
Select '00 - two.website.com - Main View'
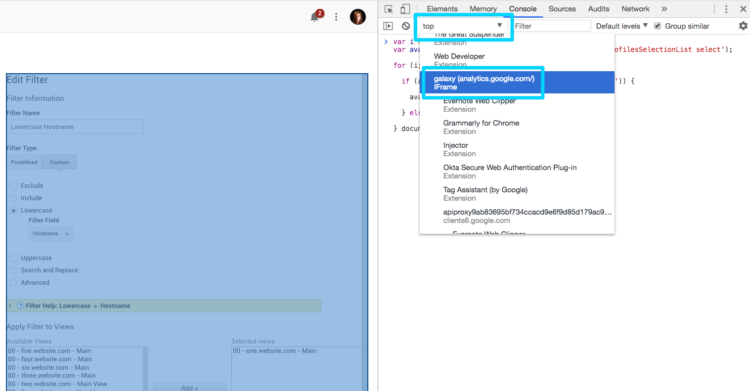click(57, 384)
